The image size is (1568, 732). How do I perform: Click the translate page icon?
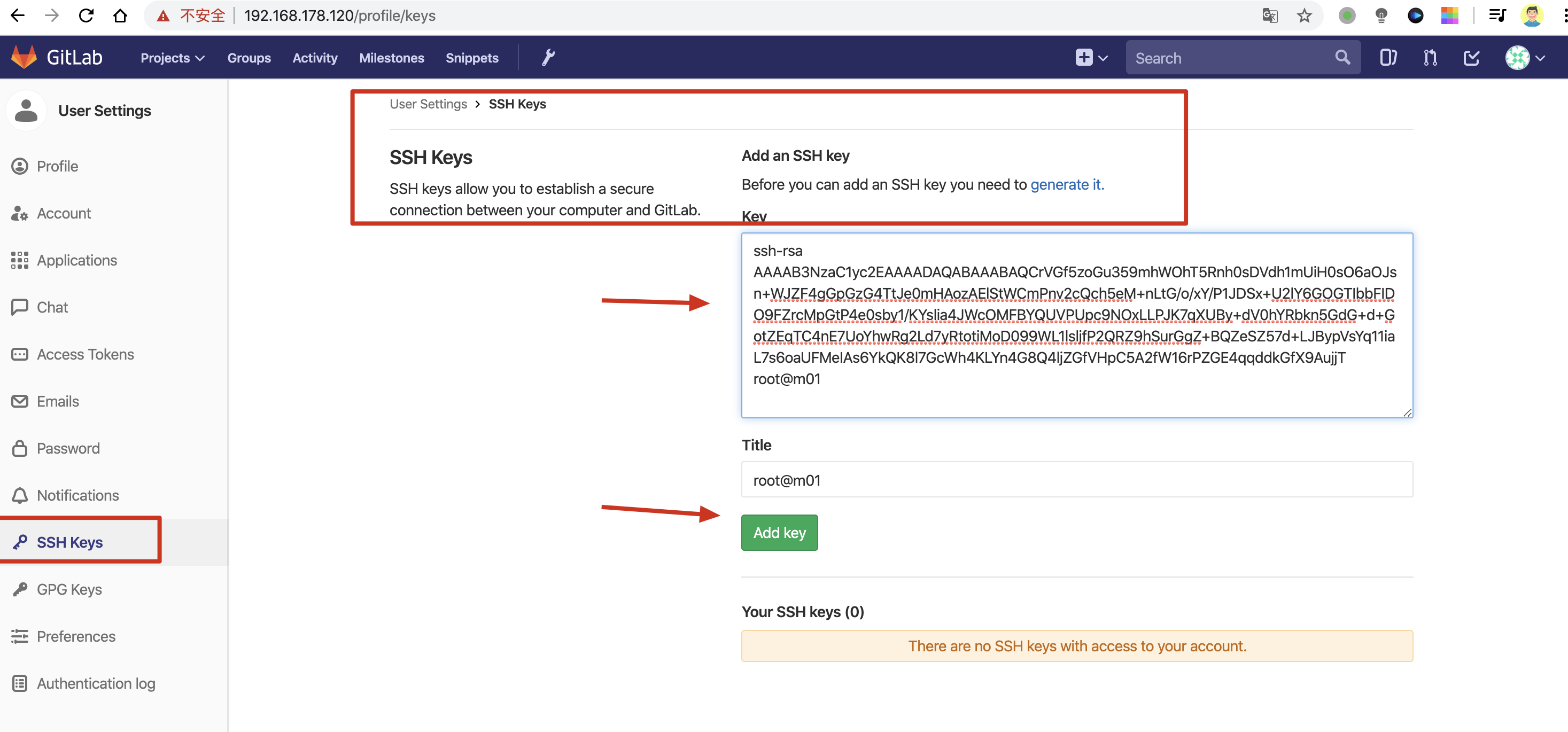click(1270, 15)
